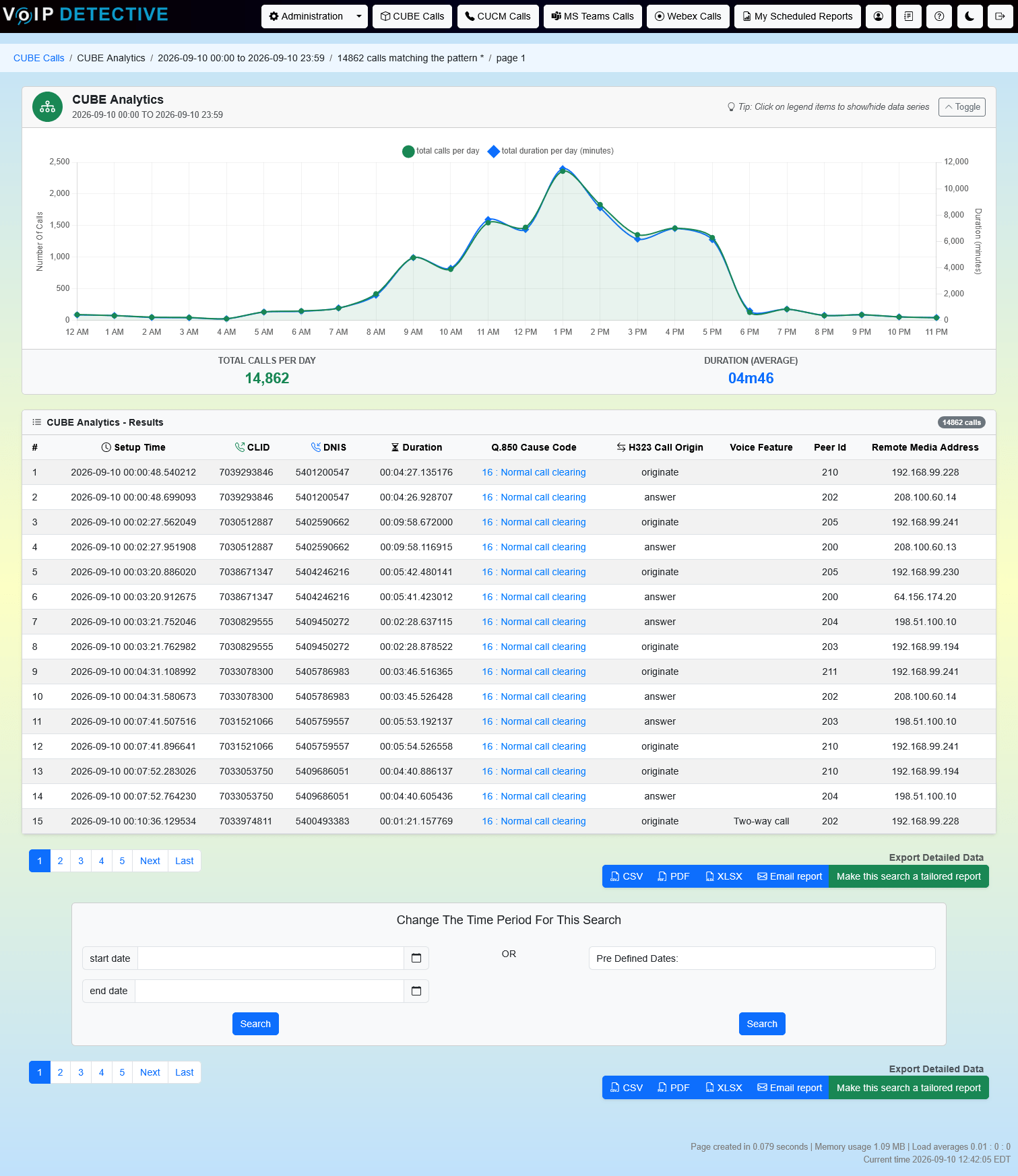The width and height of the screenshot is (1018, 1176).
Task: Open the MS Teams Calls menu item
Action: pyautogui.click(x=593, y=16)
